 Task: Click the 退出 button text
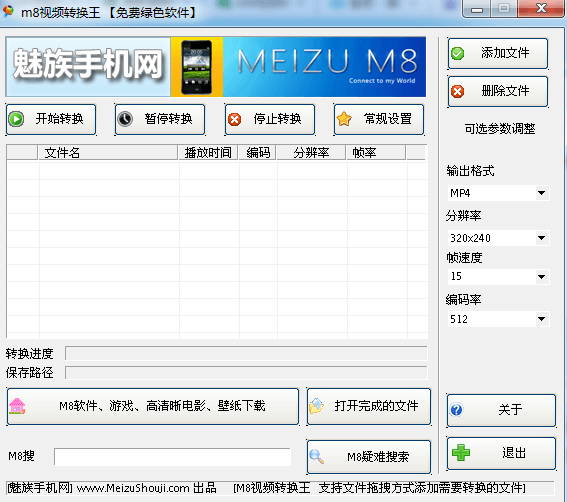[x=513, y=452]
